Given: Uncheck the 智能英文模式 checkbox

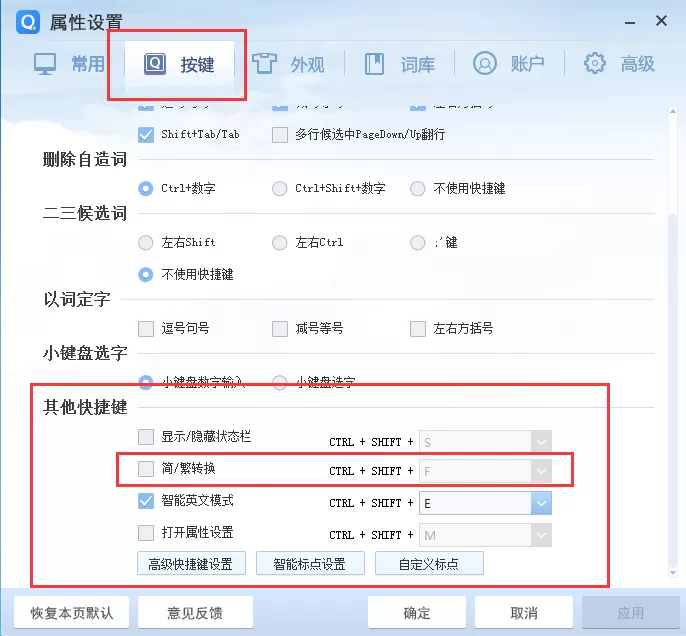Looking at the screenshot, I should tap(146, 501).
